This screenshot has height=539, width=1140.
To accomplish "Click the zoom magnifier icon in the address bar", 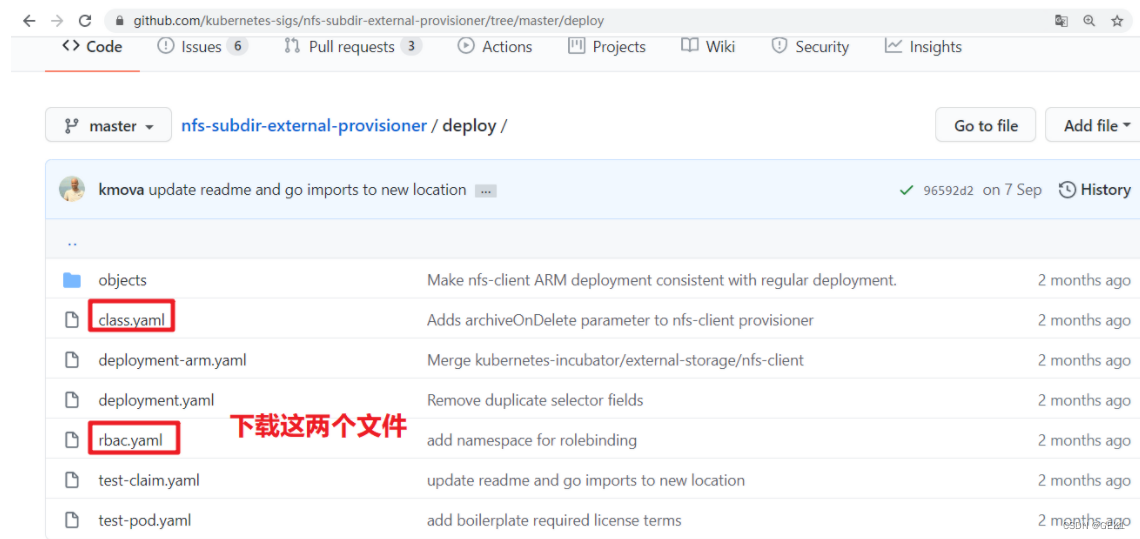I will click(x=1089, y=21).
